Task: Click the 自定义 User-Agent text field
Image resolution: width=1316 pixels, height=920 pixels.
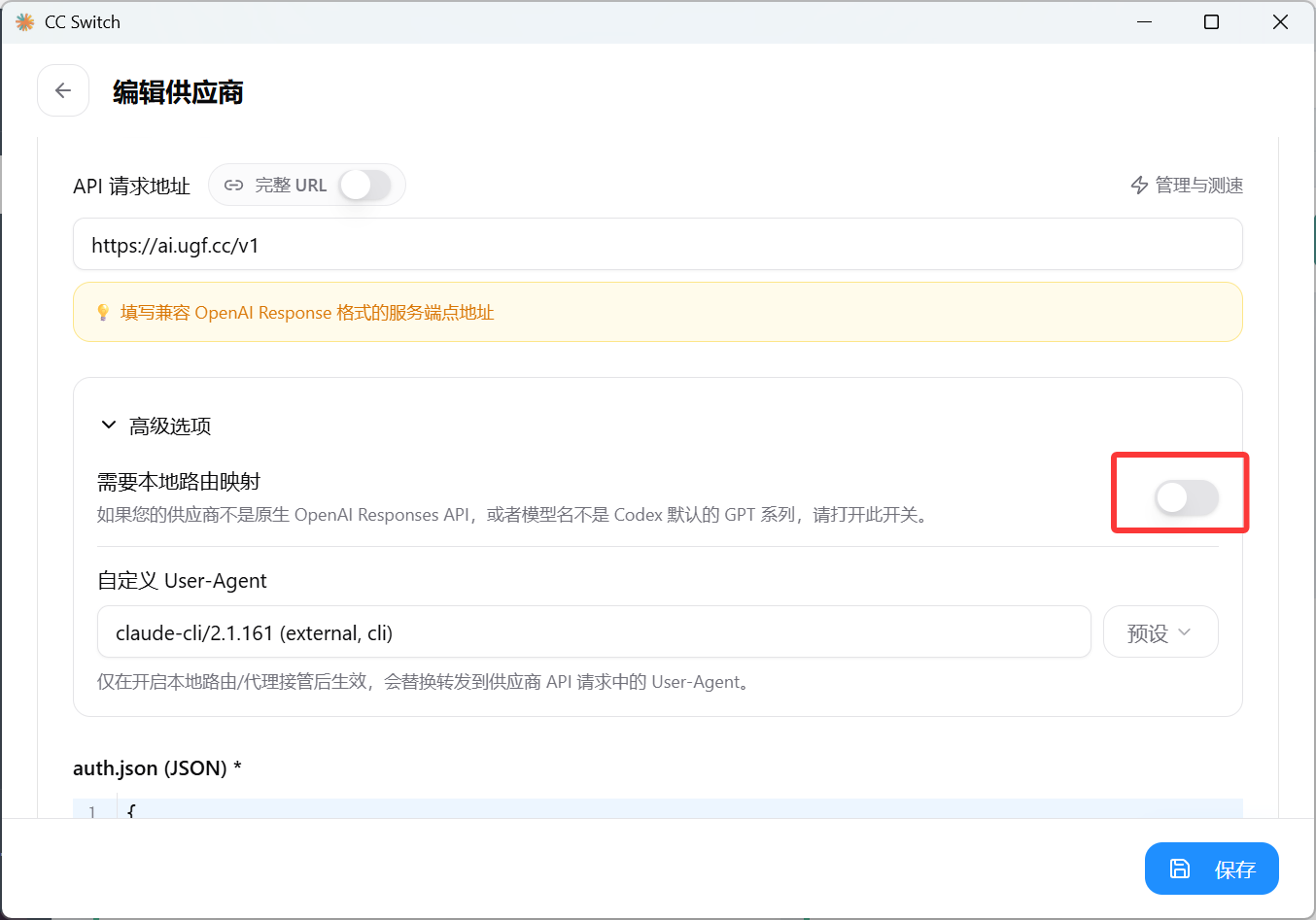Action: pyautogui.click(x=594, y=632)
